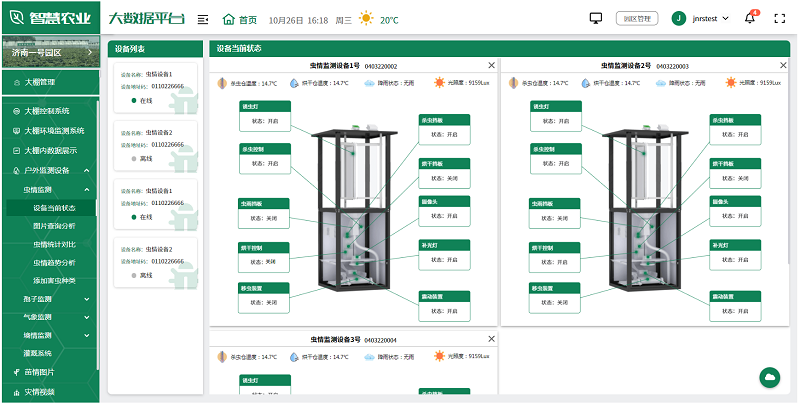
Task: Open the notification bell
Action: click(x=750, y=18)
